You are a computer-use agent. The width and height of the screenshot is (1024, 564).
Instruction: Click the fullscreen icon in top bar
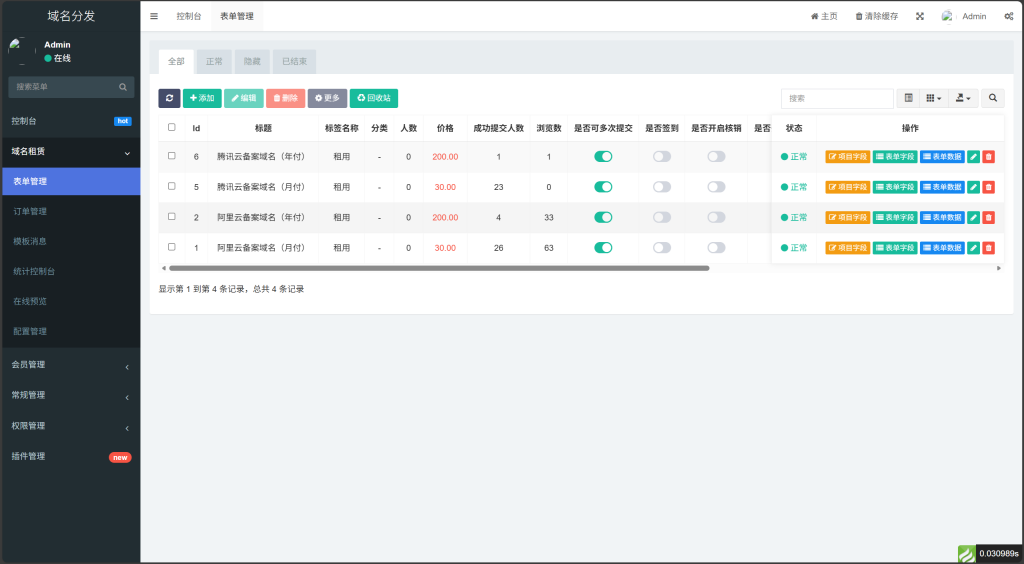tap(919, 16)
